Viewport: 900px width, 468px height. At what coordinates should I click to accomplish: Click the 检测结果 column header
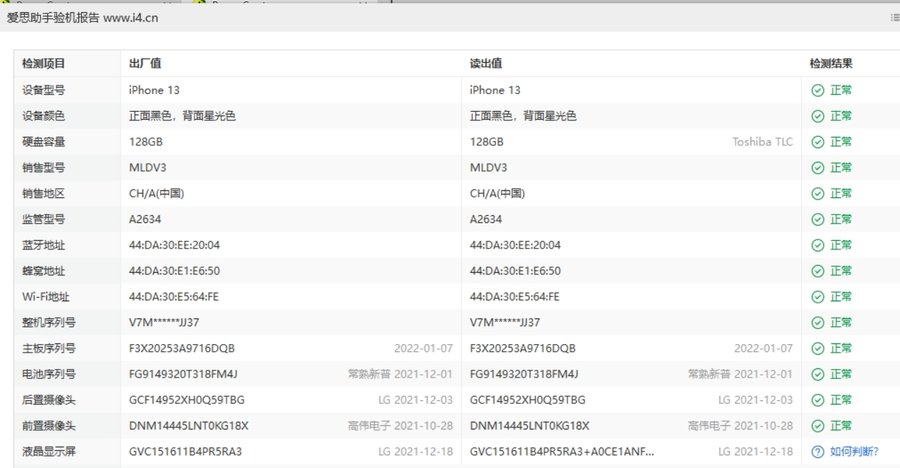click(831, 64)
